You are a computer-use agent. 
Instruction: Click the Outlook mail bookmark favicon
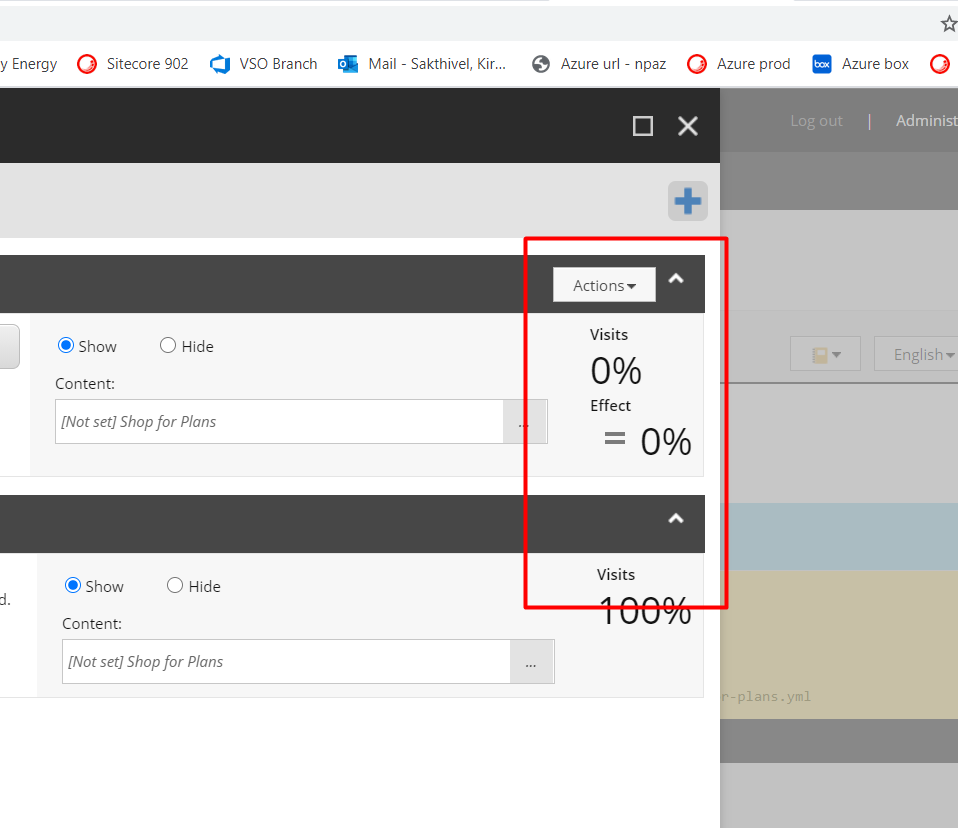coord(348,64)
